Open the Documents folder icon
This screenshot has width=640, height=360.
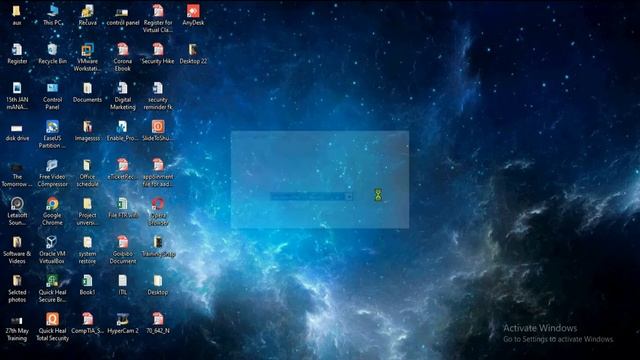pyautogui.click(x=87, y=92)
